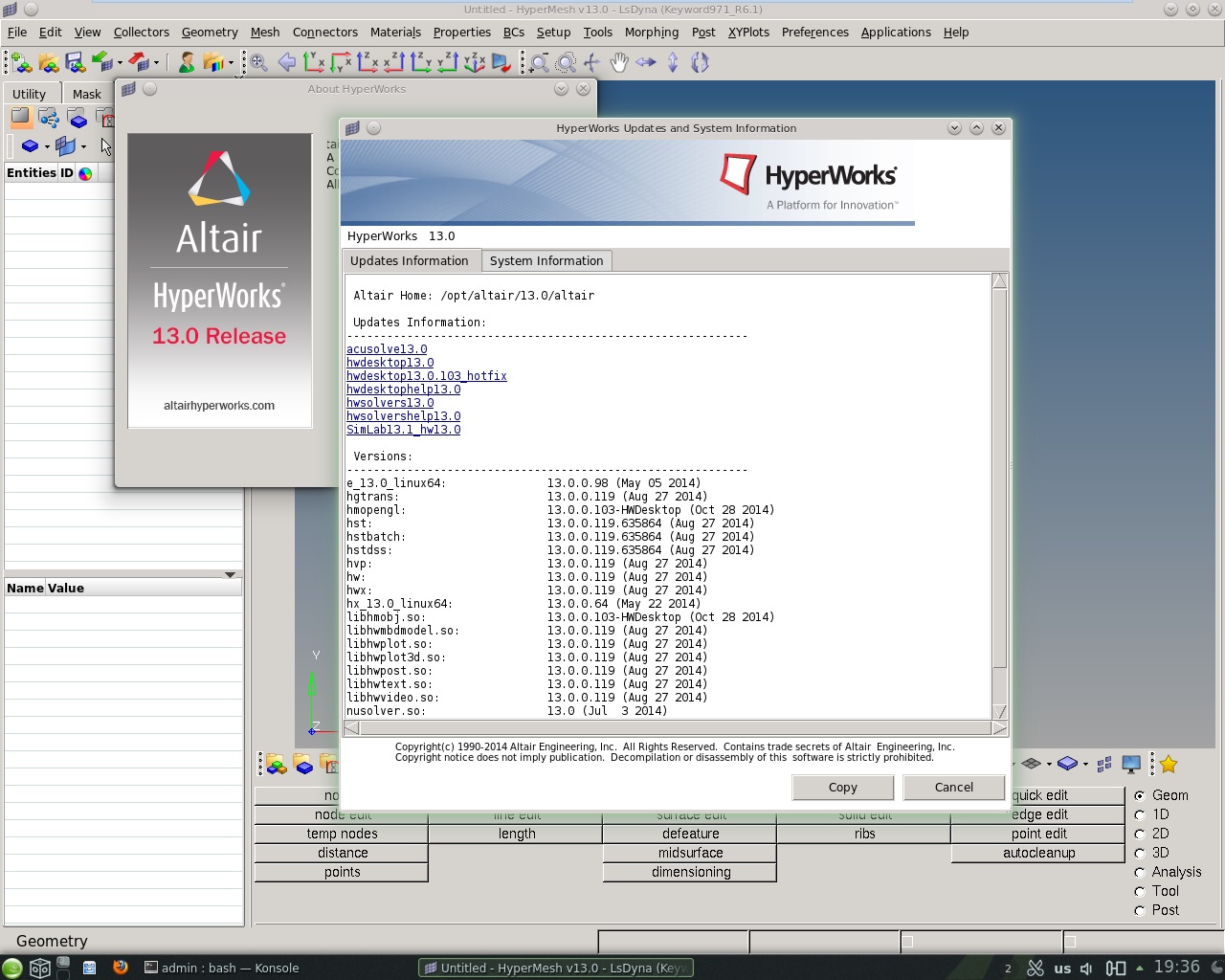
Task: Switch to Updates Information tab
Action: click(x=410, y=260)
